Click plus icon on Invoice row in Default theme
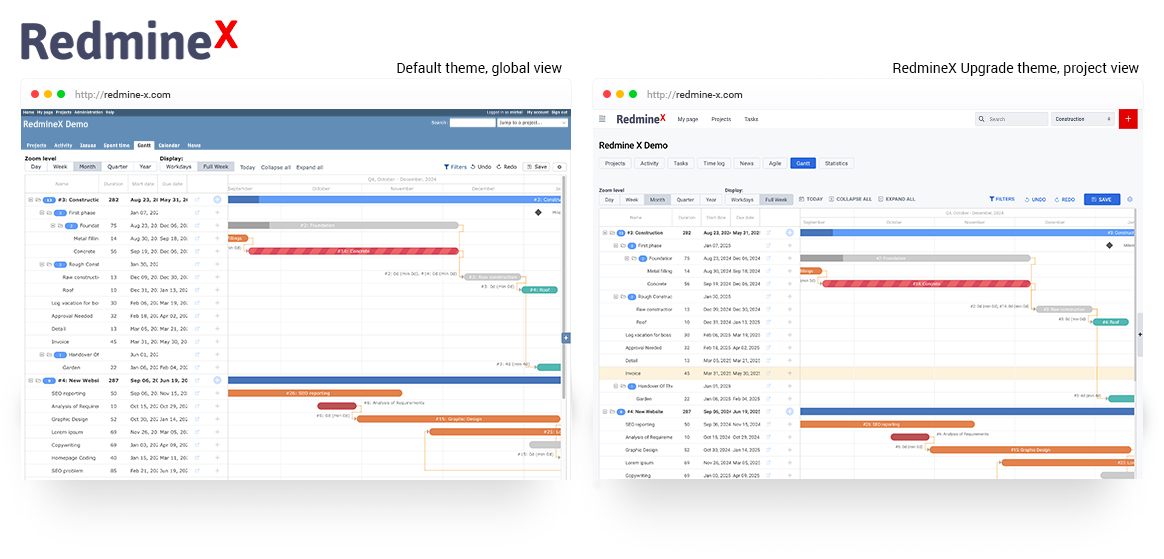The height and width of the screenshot is (559, 1164). coord(218,341)
